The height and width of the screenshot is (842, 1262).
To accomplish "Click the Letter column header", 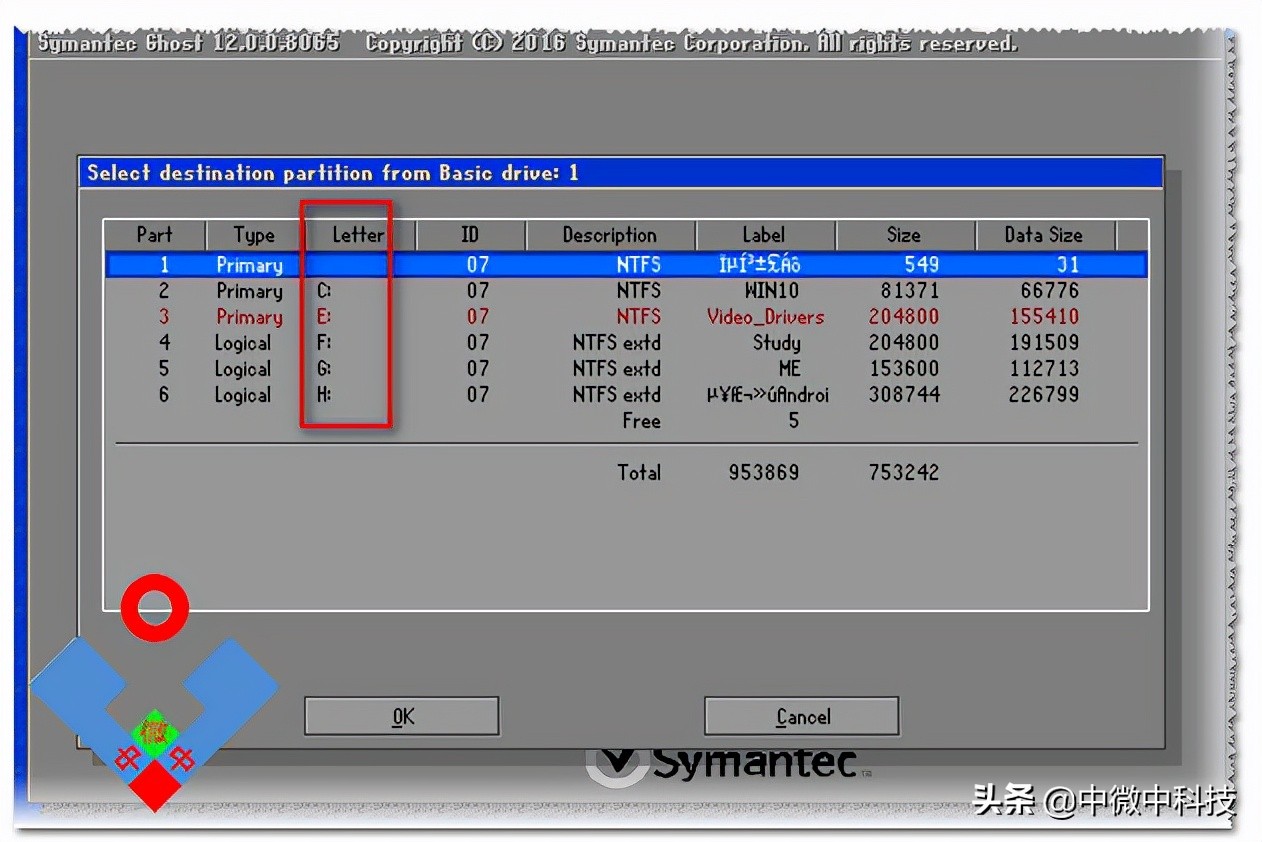I will (x=358, y=235).
